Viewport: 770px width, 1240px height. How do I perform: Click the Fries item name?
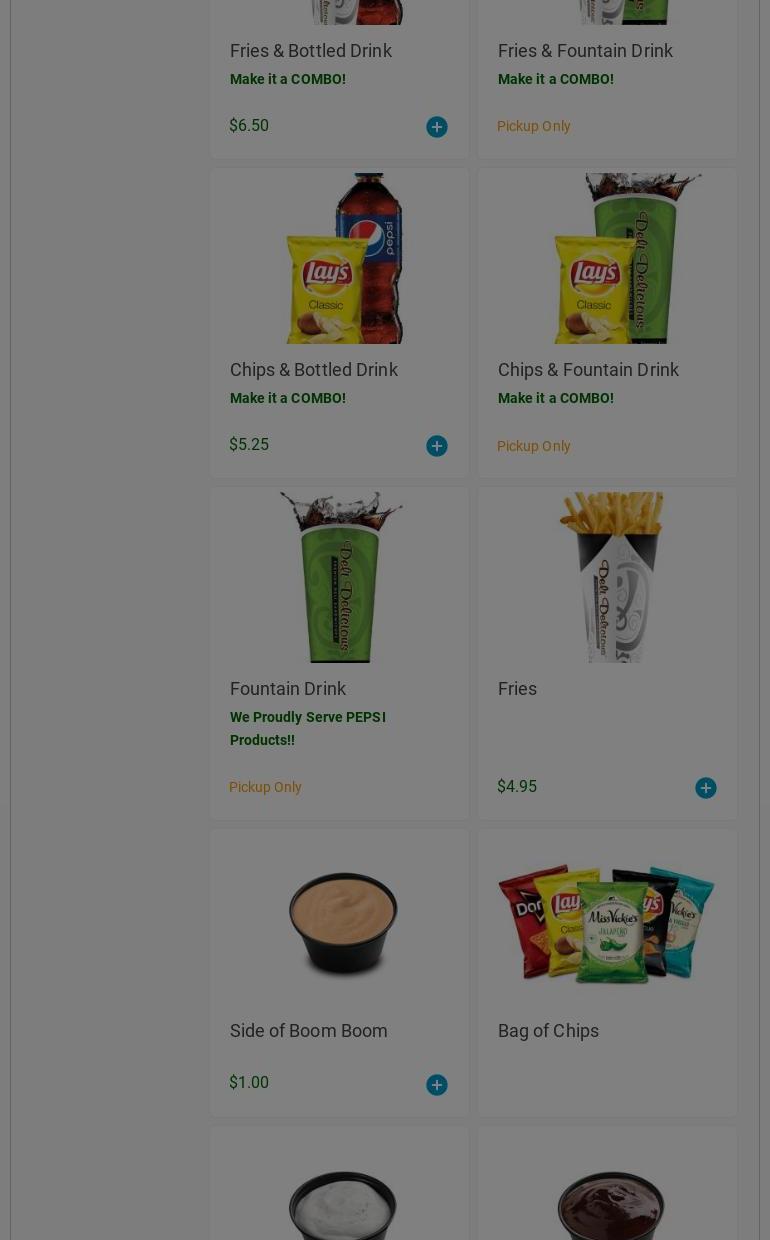point(518,689)
